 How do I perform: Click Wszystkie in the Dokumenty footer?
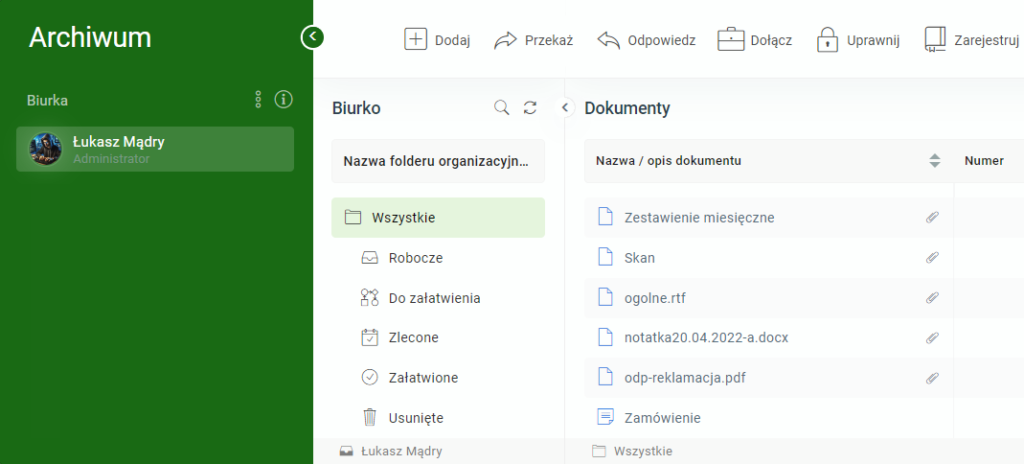pos(643,451)
